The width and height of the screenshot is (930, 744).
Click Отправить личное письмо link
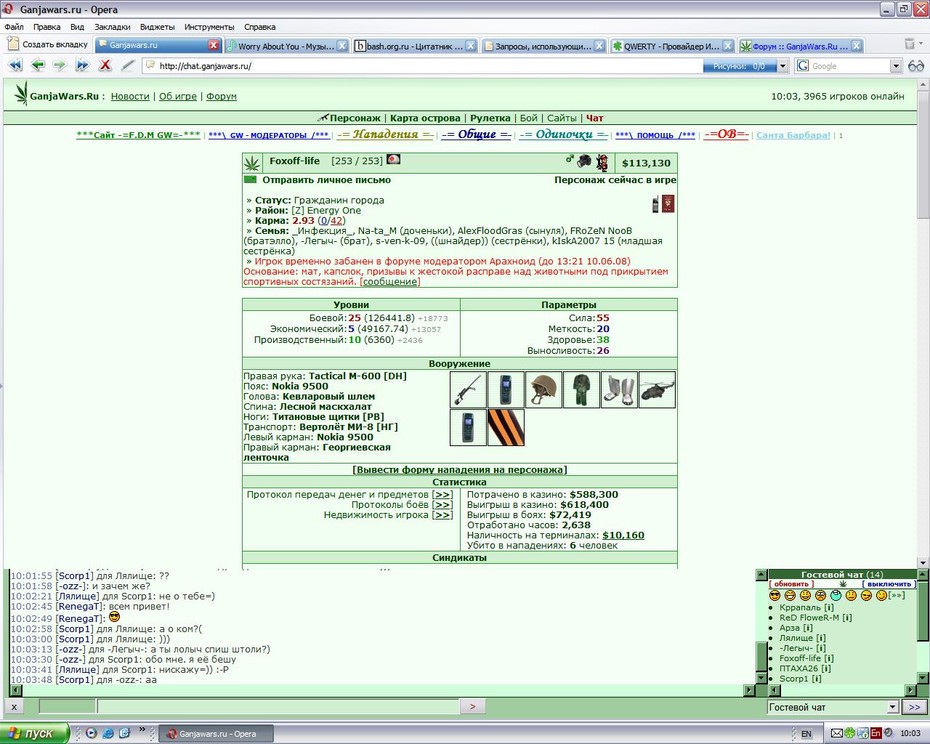(x=326, y=180)
